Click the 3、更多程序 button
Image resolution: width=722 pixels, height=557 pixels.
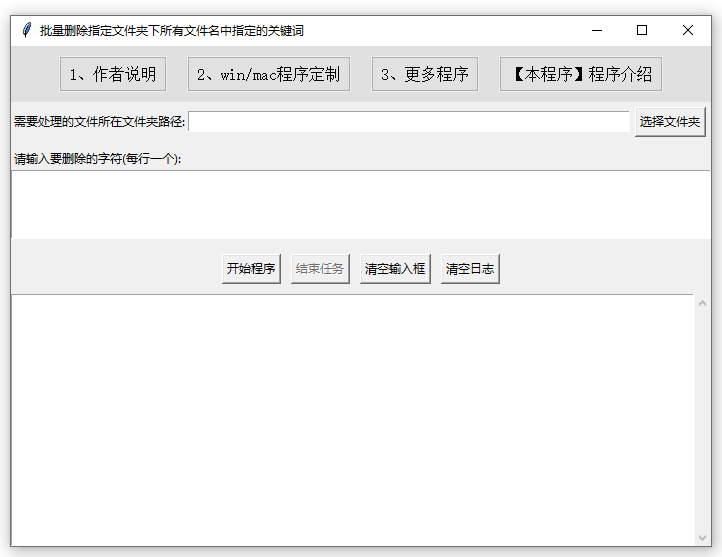point(425,74)
